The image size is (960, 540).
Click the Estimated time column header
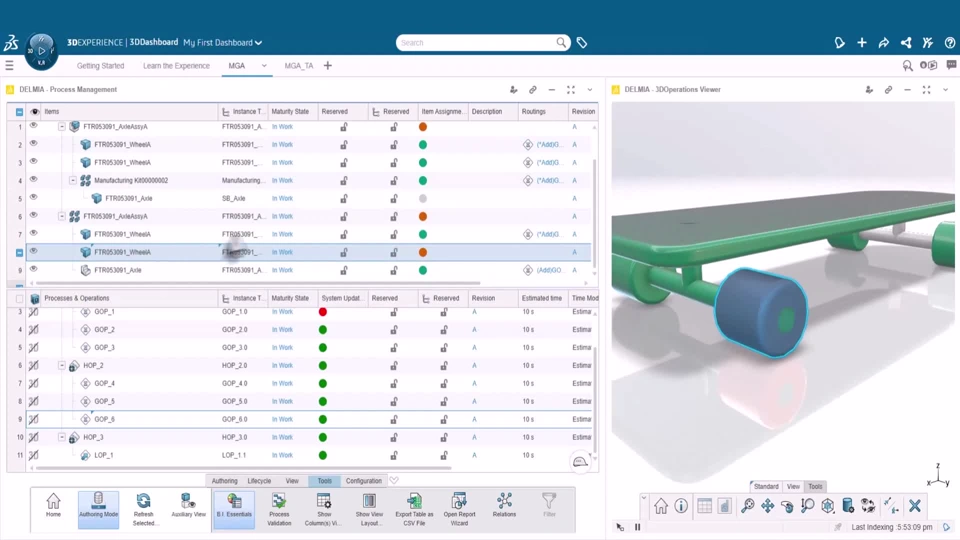click(x=542, y=298)
